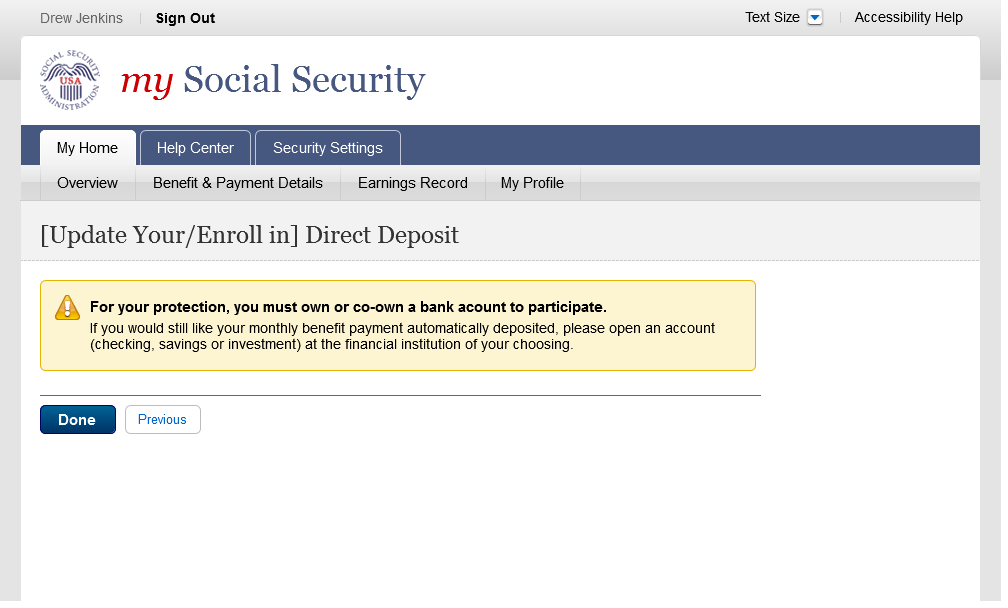Select Overview in the sub-navigation
This screenshot has width=1008, height=608.
[87, 183]
